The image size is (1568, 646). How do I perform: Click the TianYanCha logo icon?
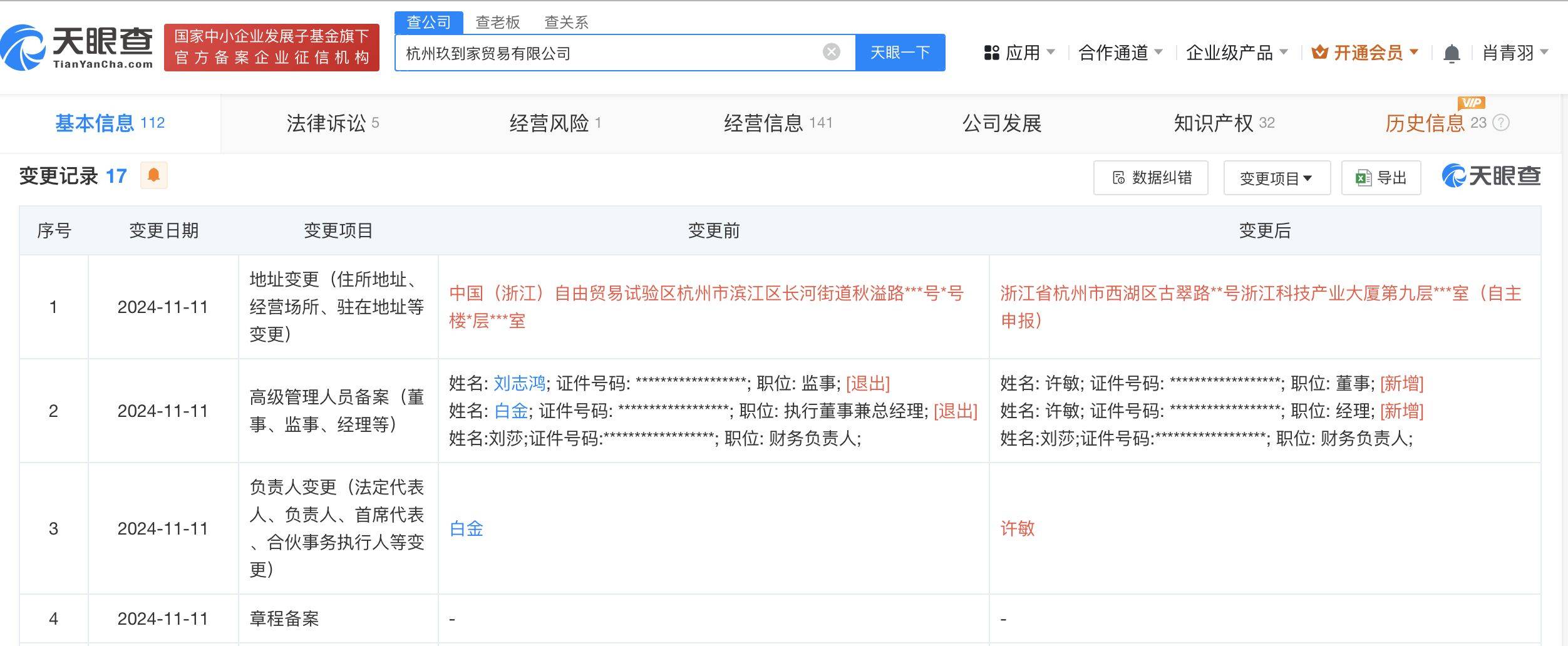23,48
